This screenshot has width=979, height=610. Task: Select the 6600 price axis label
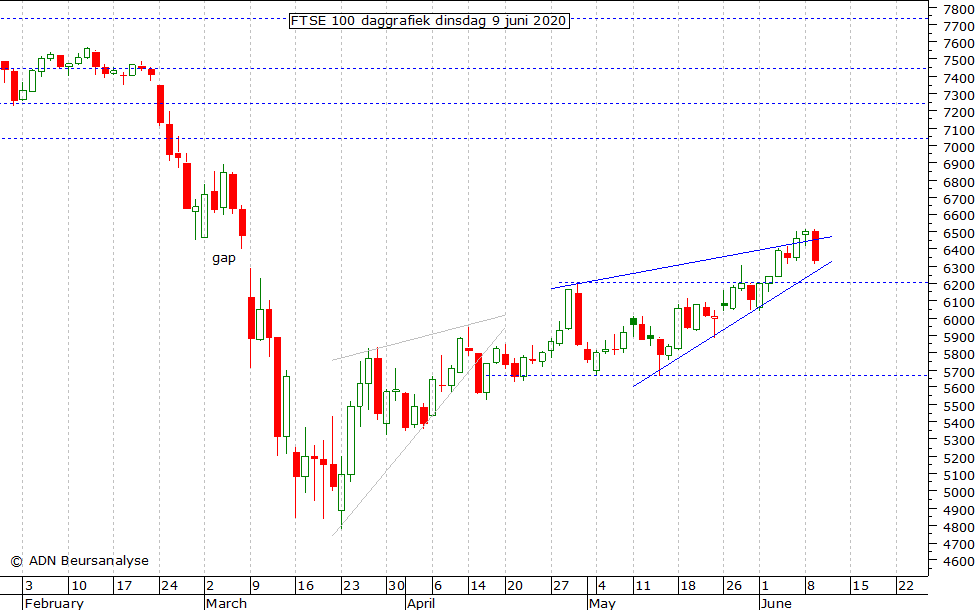pyautogui.click(x=958, y=215)
